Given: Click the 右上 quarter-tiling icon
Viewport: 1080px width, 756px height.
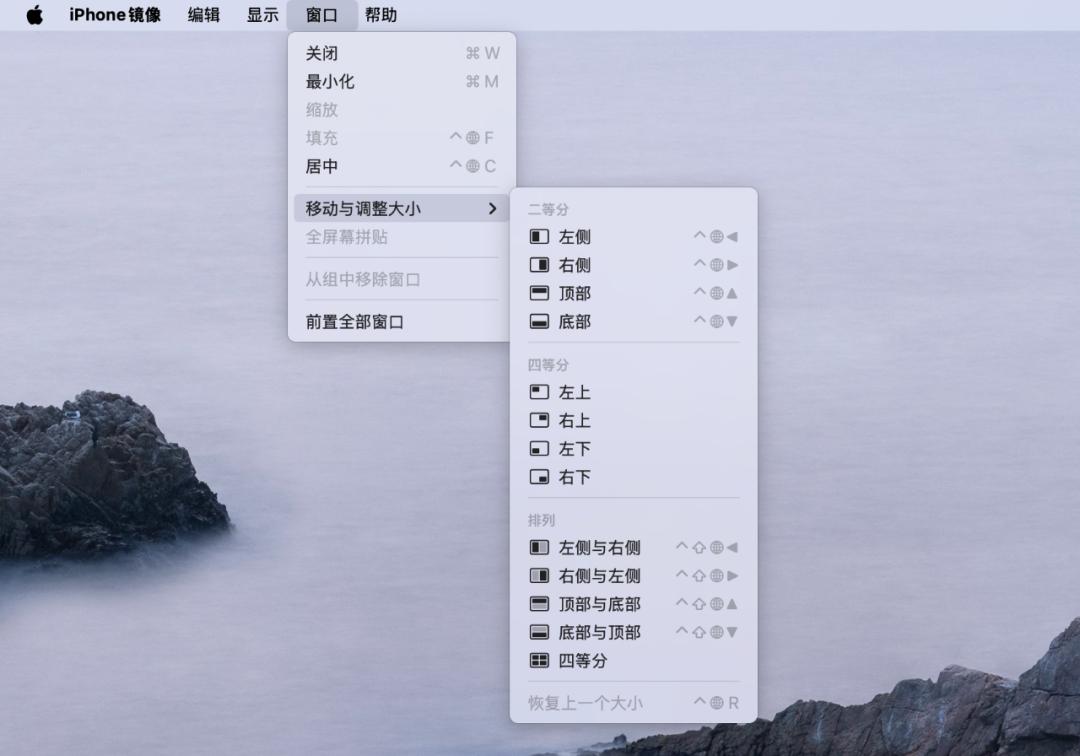Looking at the screenshot, I should tap(538, 420).
